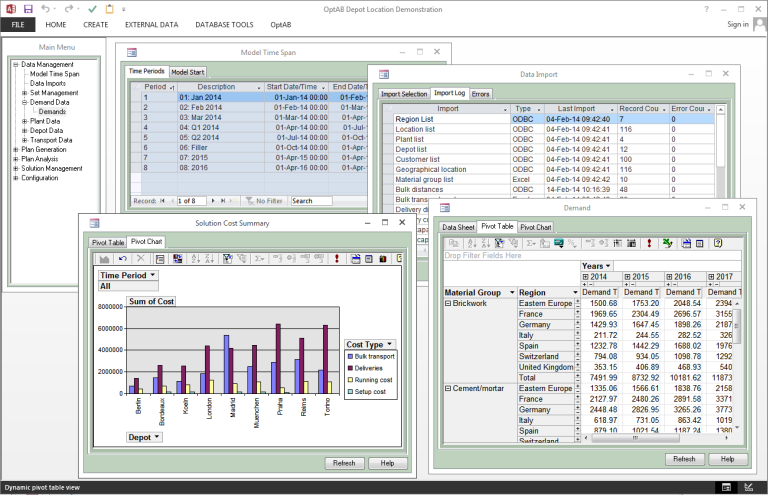Screen dimensions: 768x495
Task: Switch to Data Sheet tab in Demand
Action: point(458,227)
